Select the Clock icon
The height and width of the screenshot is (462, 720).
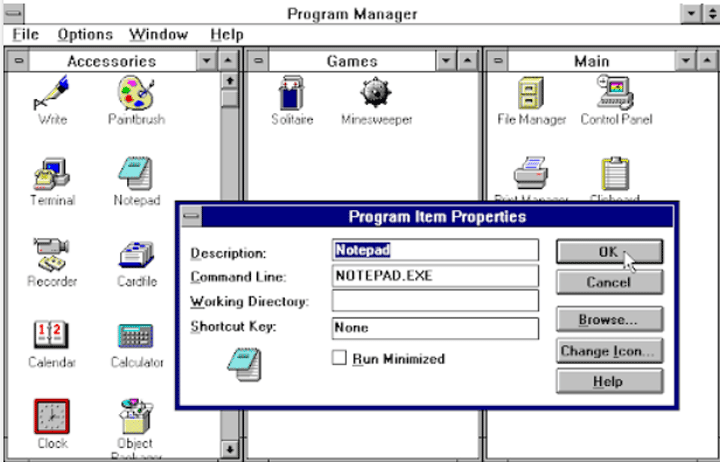click(x=51, y=417)
